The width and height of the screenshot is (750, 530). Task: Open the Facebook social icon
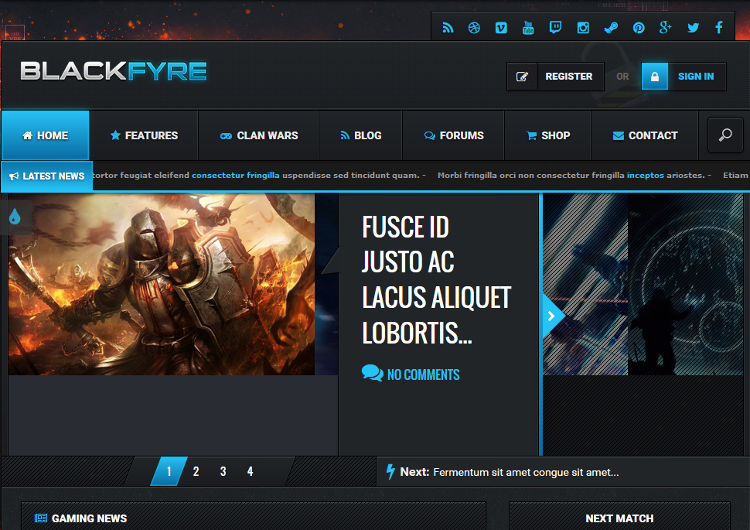click(719, 27)
